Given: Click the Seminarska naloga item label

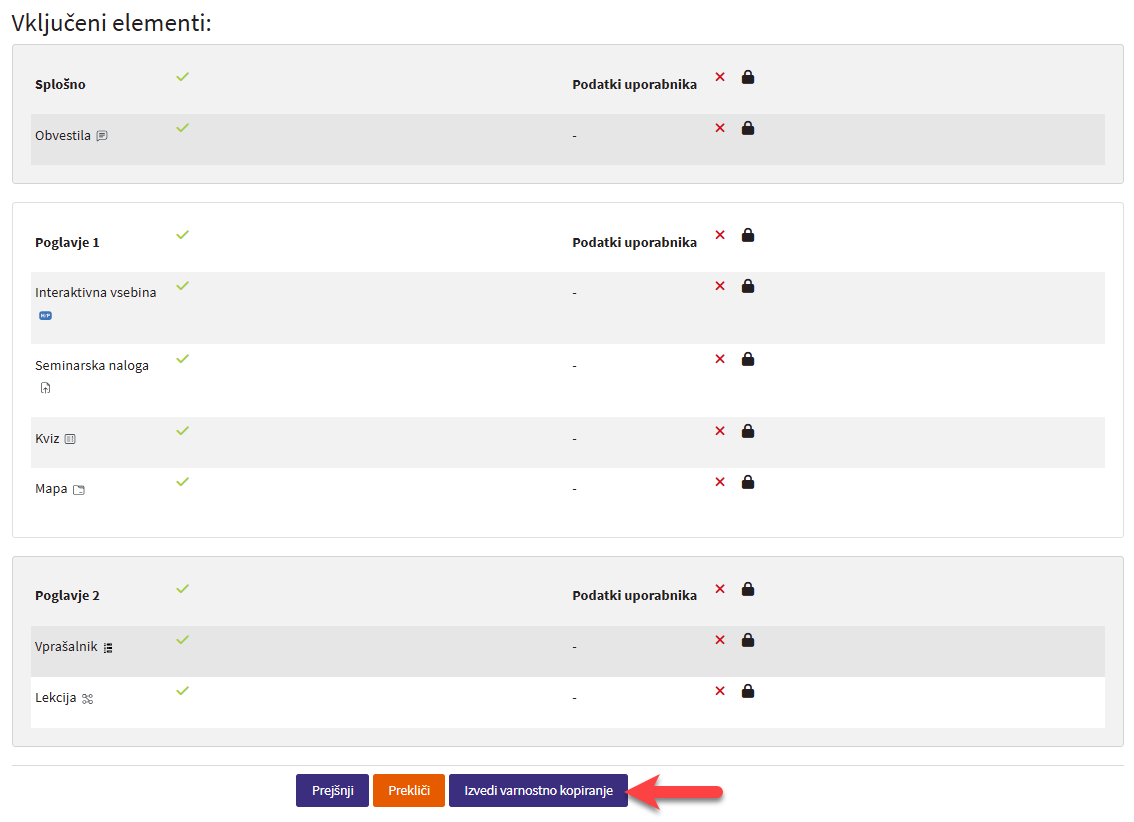Looking at the screenshot, I should (92, 366).
